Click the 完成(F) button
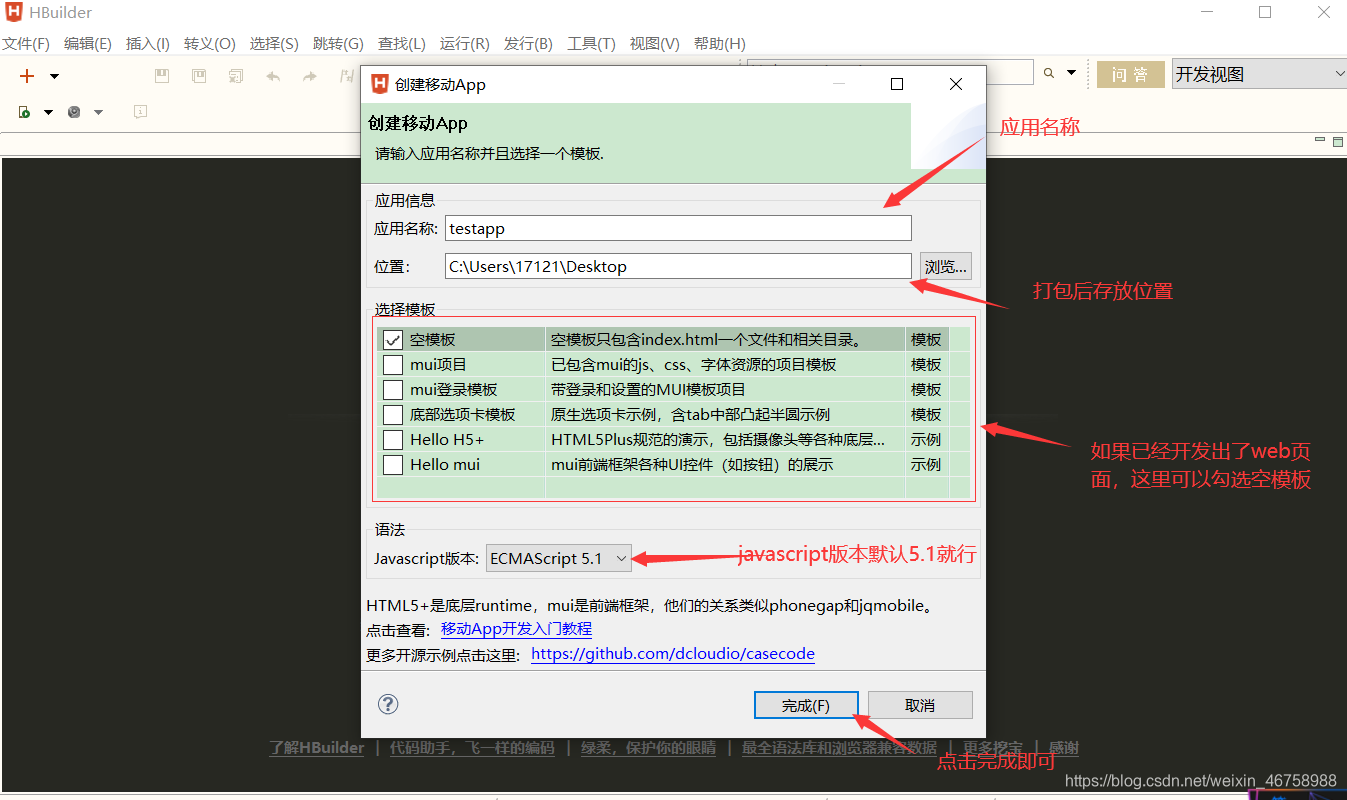 (806, 705)
